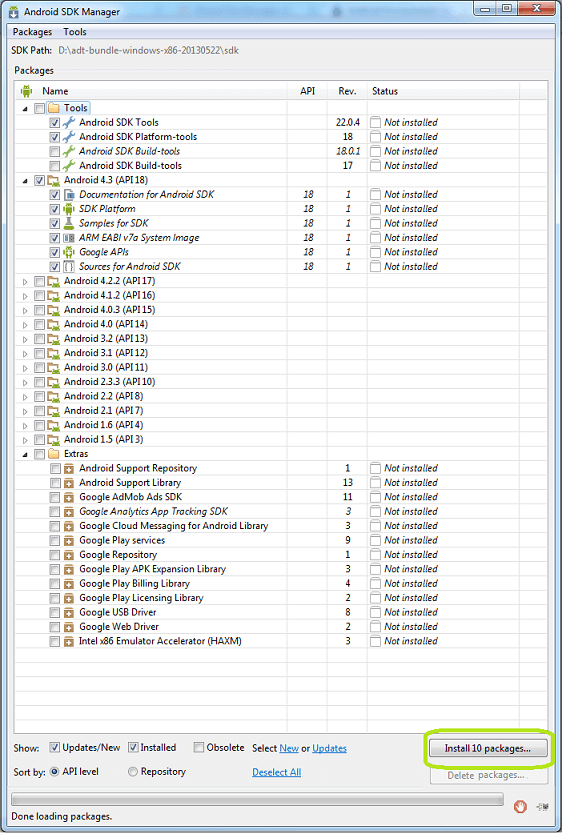Expand the Android 4.2.2 (API 17) group
This screenshot has height=834, width=562.
click(x=25, y=281)
